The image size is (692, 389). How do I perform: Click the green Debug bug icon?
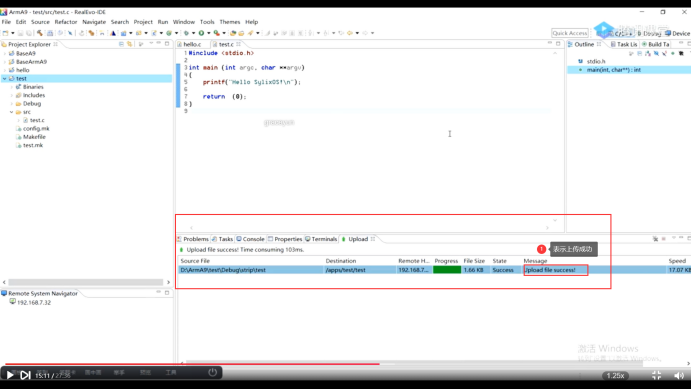[x=186, y=33]
